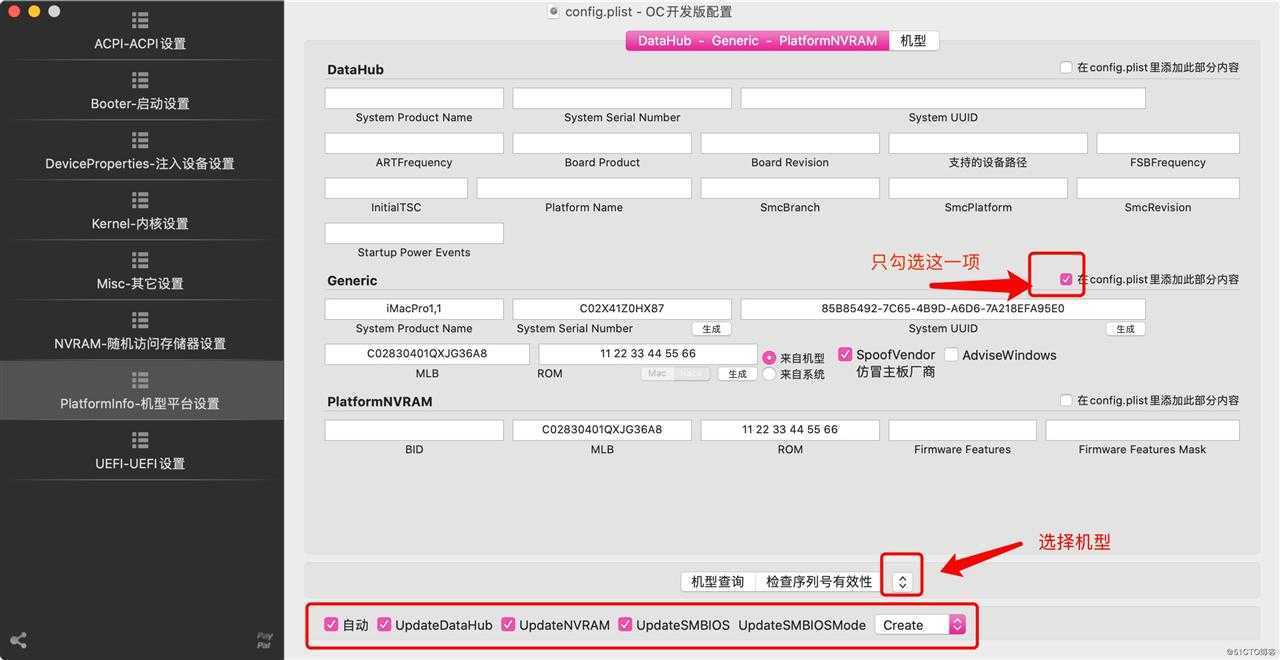Enable DataHub add-to-config checkbox

tap(1066, 67)
